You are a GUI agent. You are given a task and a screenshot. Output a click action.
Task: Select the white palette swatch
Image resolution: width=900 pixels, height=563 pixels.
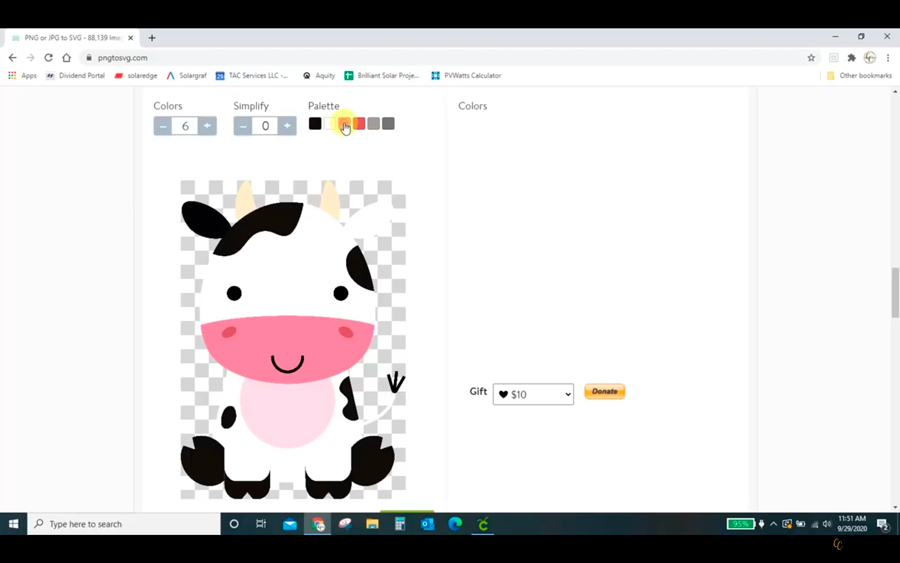click(x=329, y=123)
